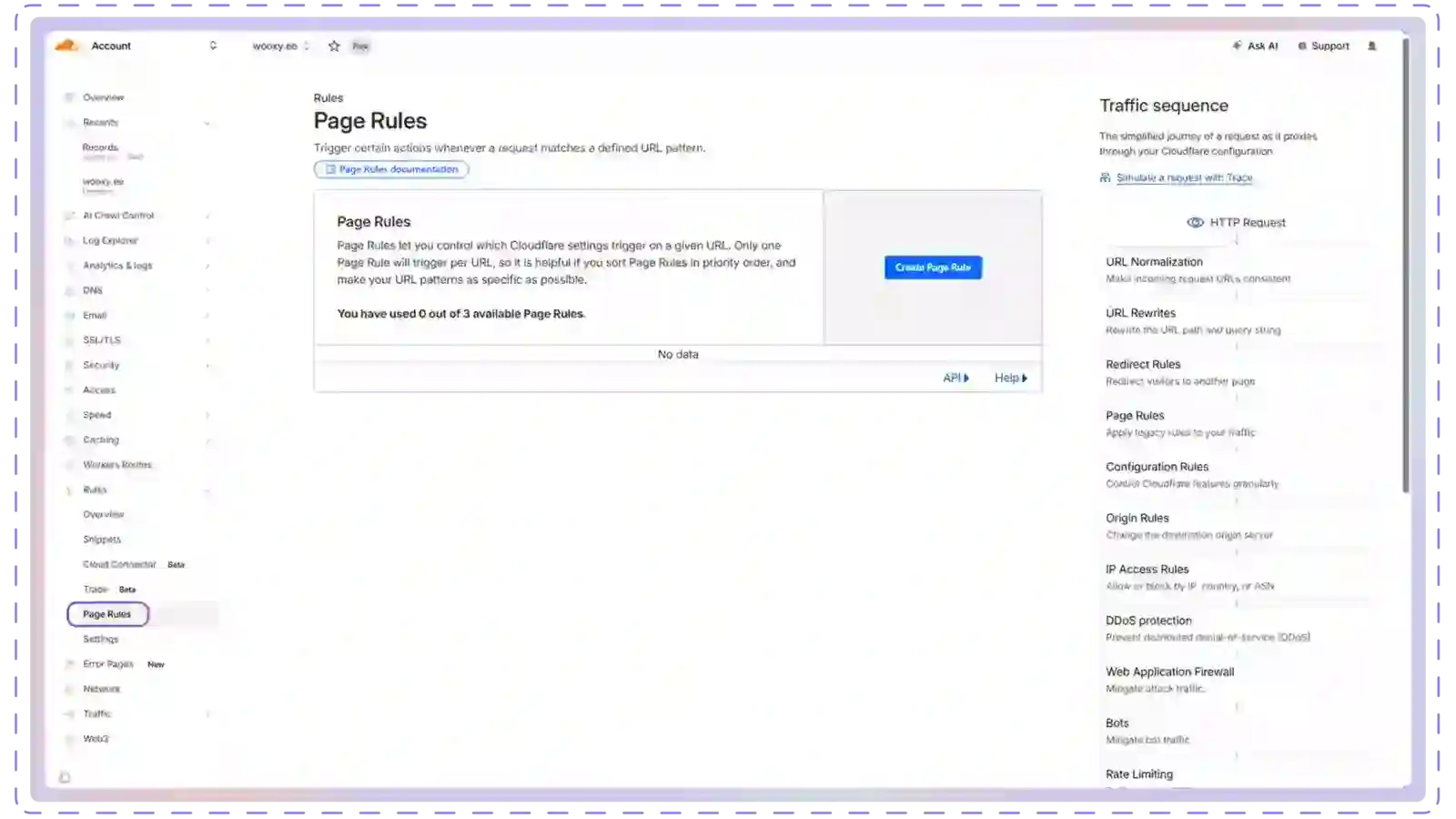Image resolution: width=1456 pixels, height=819 pixels.
Task: Click the Support icon in header
Action: tap(1302, 46)
